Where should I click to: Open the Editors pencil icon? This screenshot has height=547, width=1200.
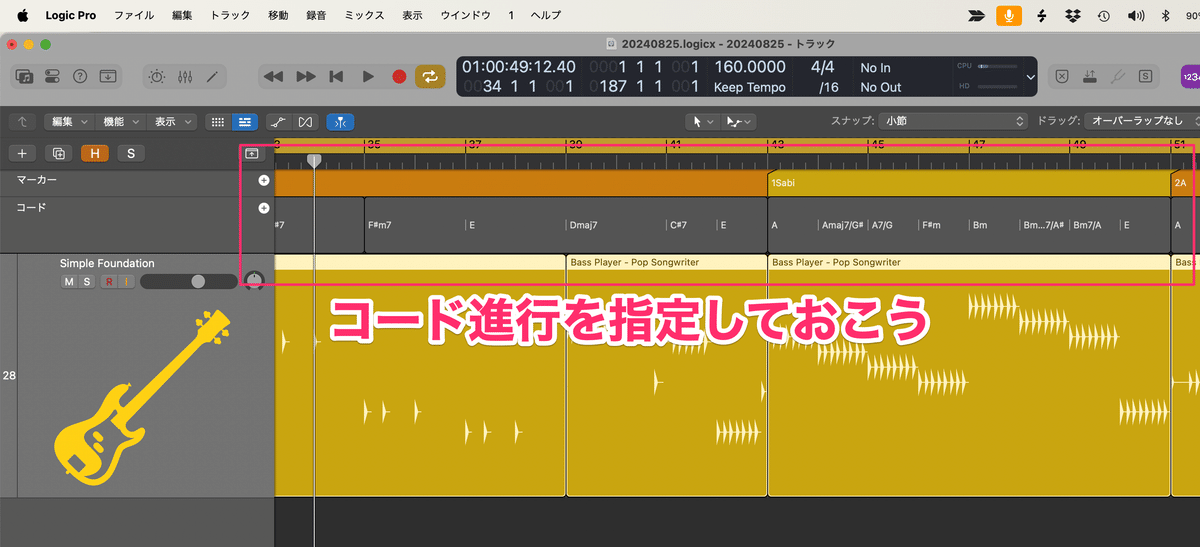[x=212, y=76]
